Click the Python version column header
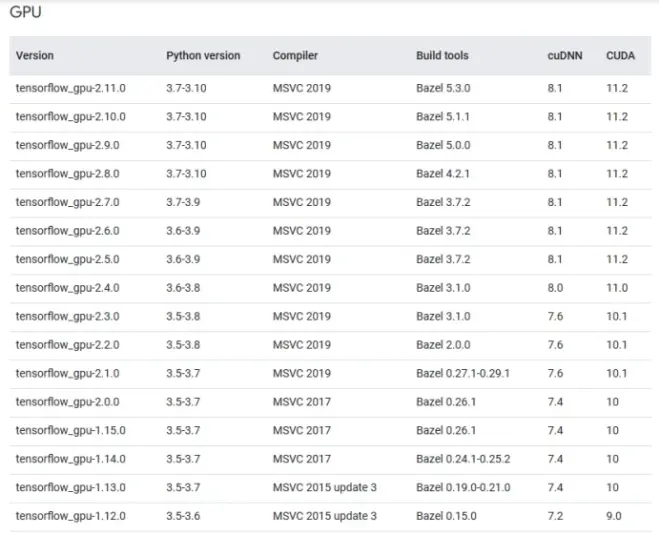The height and width of the screenshot is (535, 660). coord(203,56)
